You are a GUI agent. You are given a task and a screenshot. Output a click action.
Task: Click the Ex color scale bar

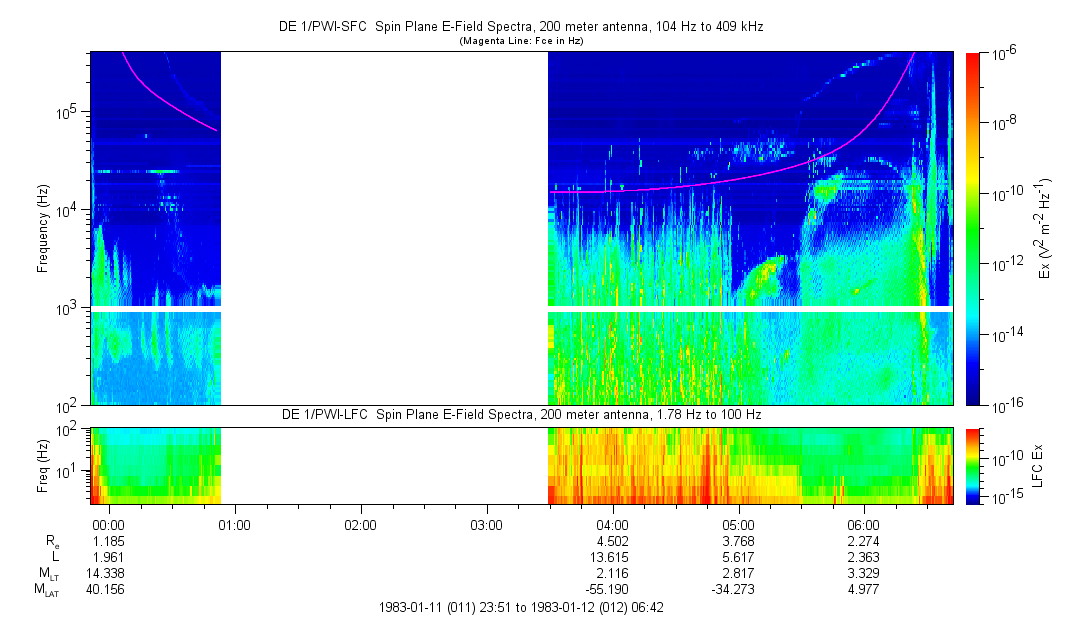coord(972,228)
